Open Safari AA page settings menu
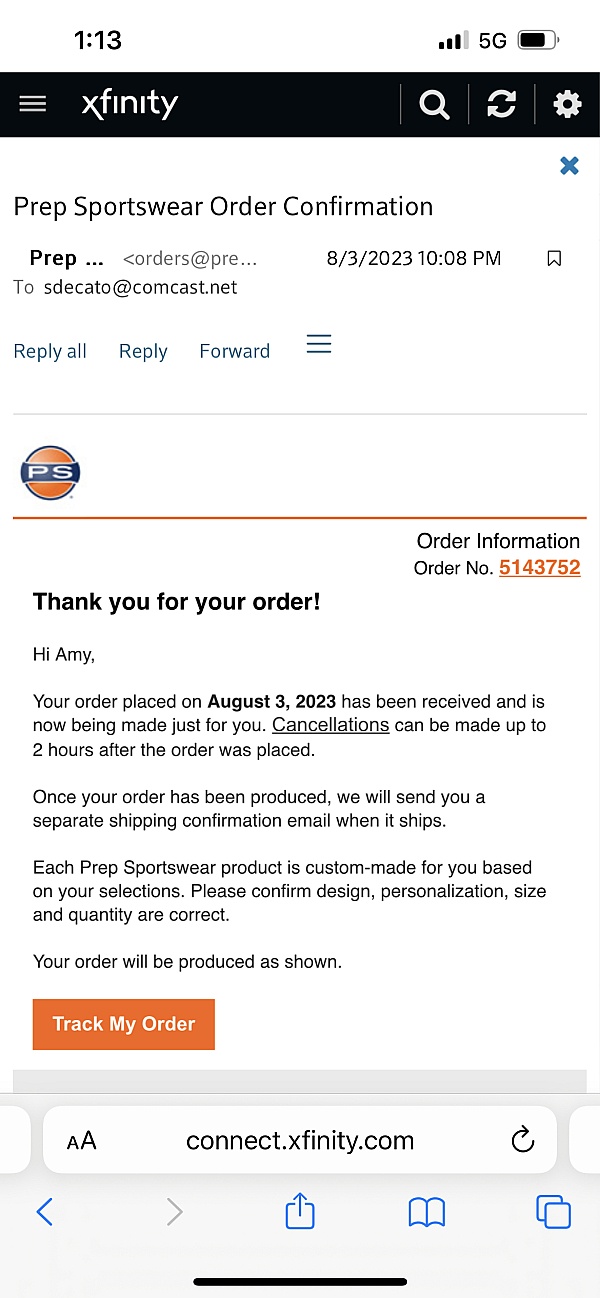 [x=81, y=1141]
